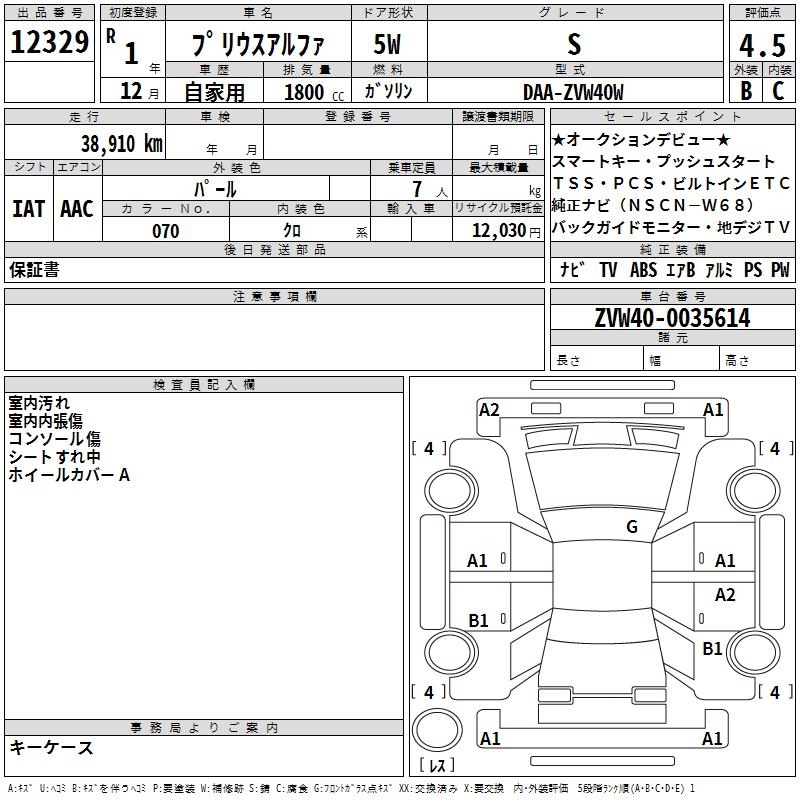Viewport: 800px width, 800px height.
Task: Select the 長さ dimension field
Action: 597,360
